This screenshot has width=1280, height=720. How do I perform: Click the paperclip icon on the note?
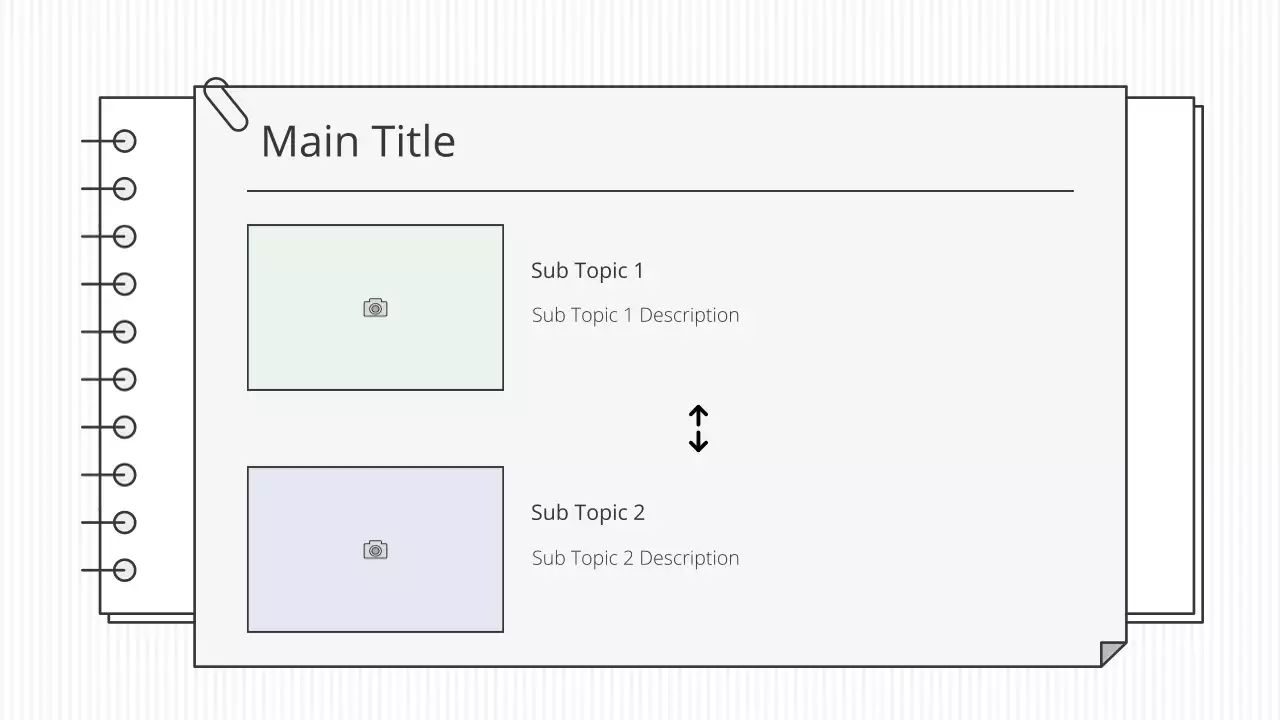point(225,104)
